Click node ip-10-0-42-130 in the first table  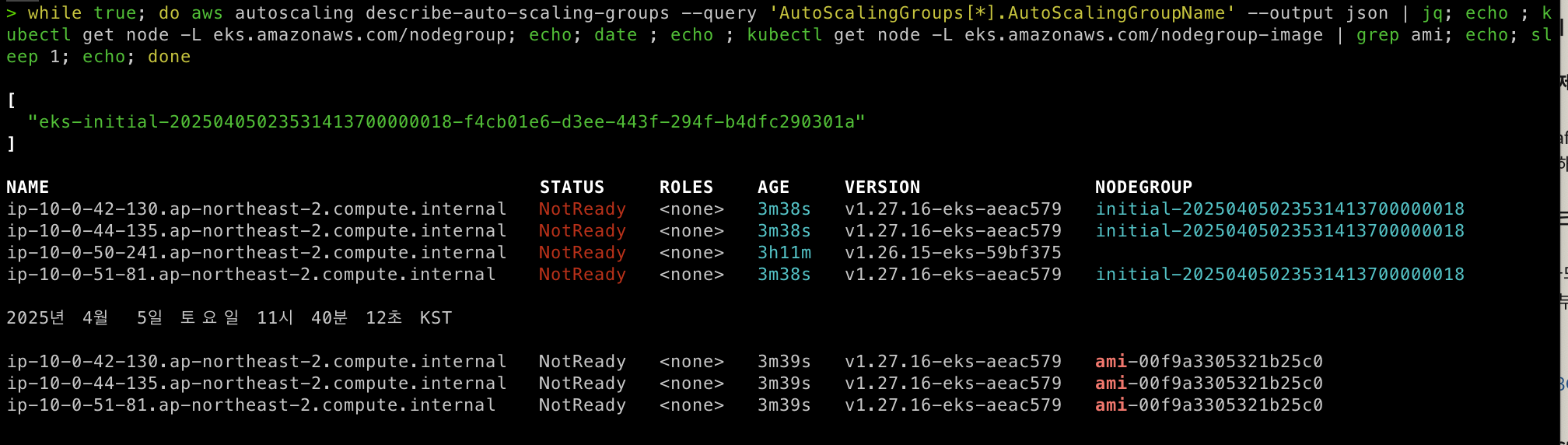[257, 209]
